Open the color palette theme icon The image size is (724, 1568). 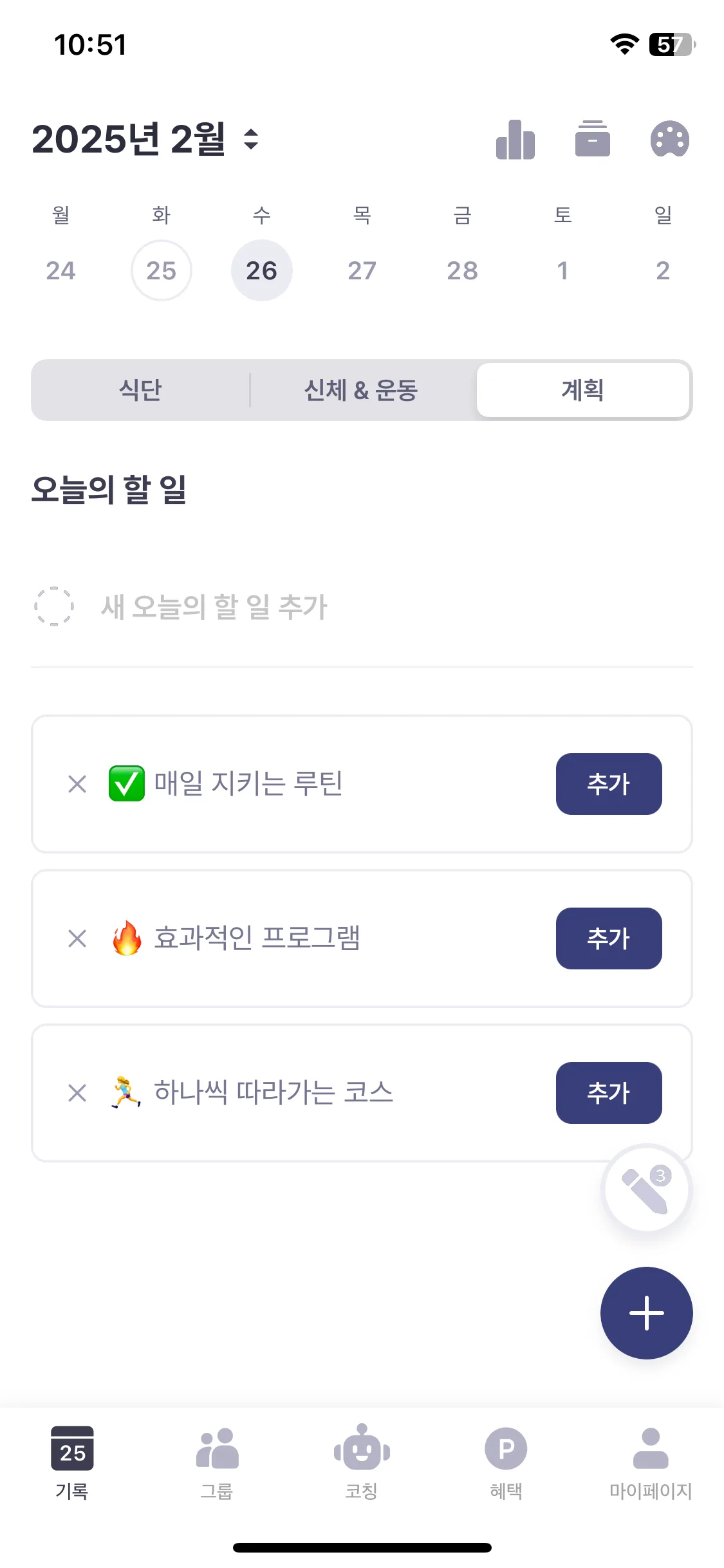(669, 139)
